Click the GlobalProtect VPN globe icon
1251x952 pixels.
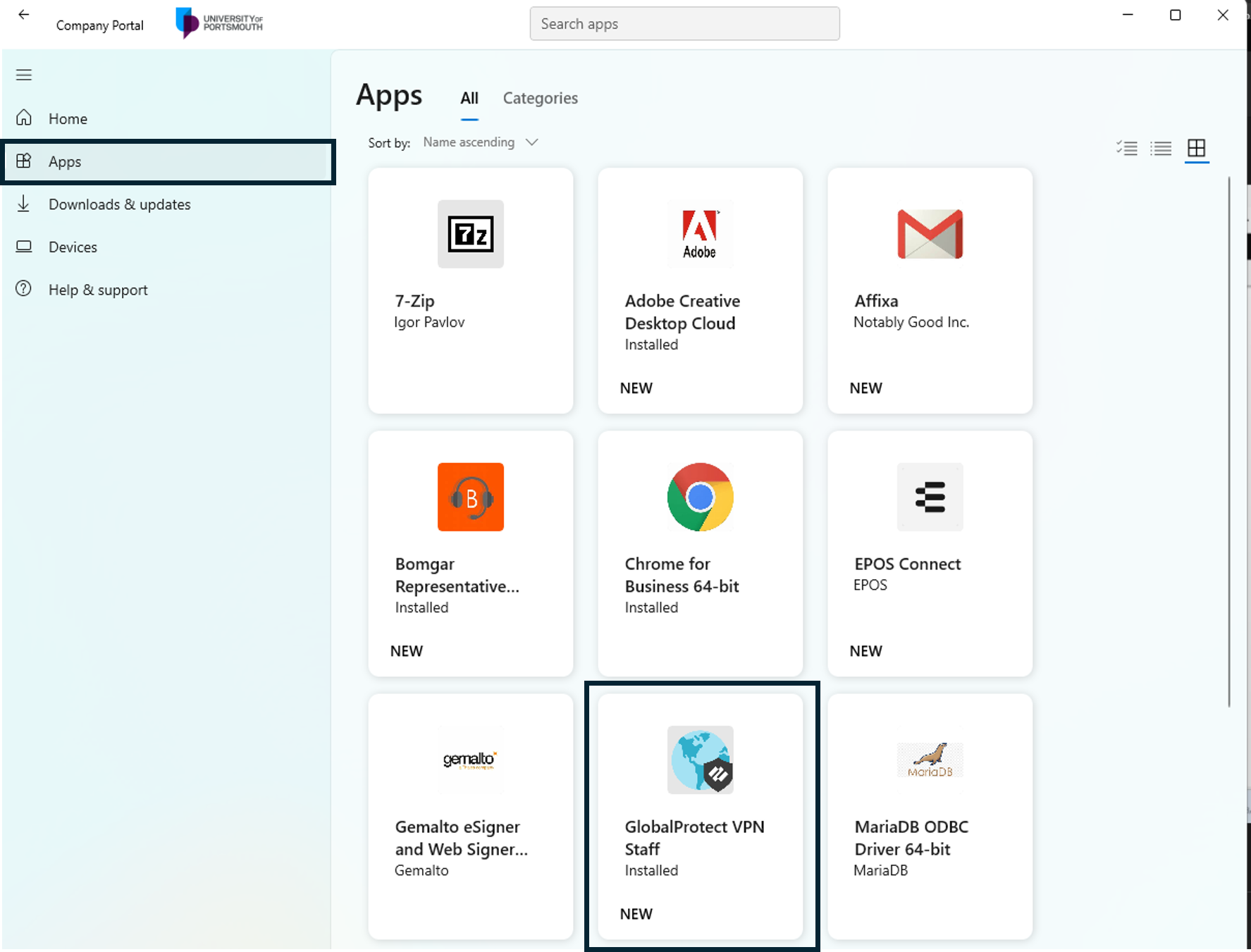pos(701,760)
